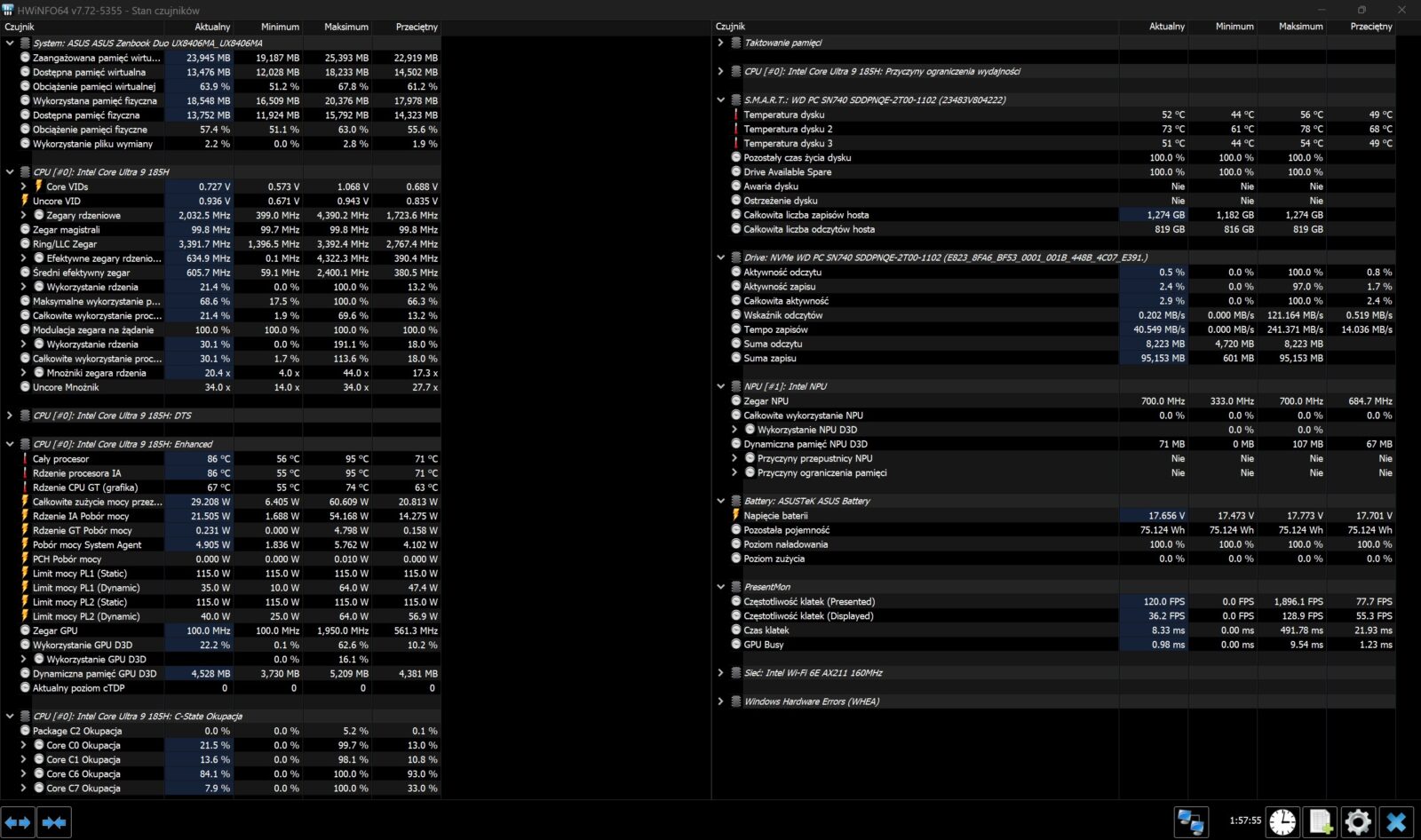
Task: Select the Zegar GPU sensor row
Action: point(55,630)
